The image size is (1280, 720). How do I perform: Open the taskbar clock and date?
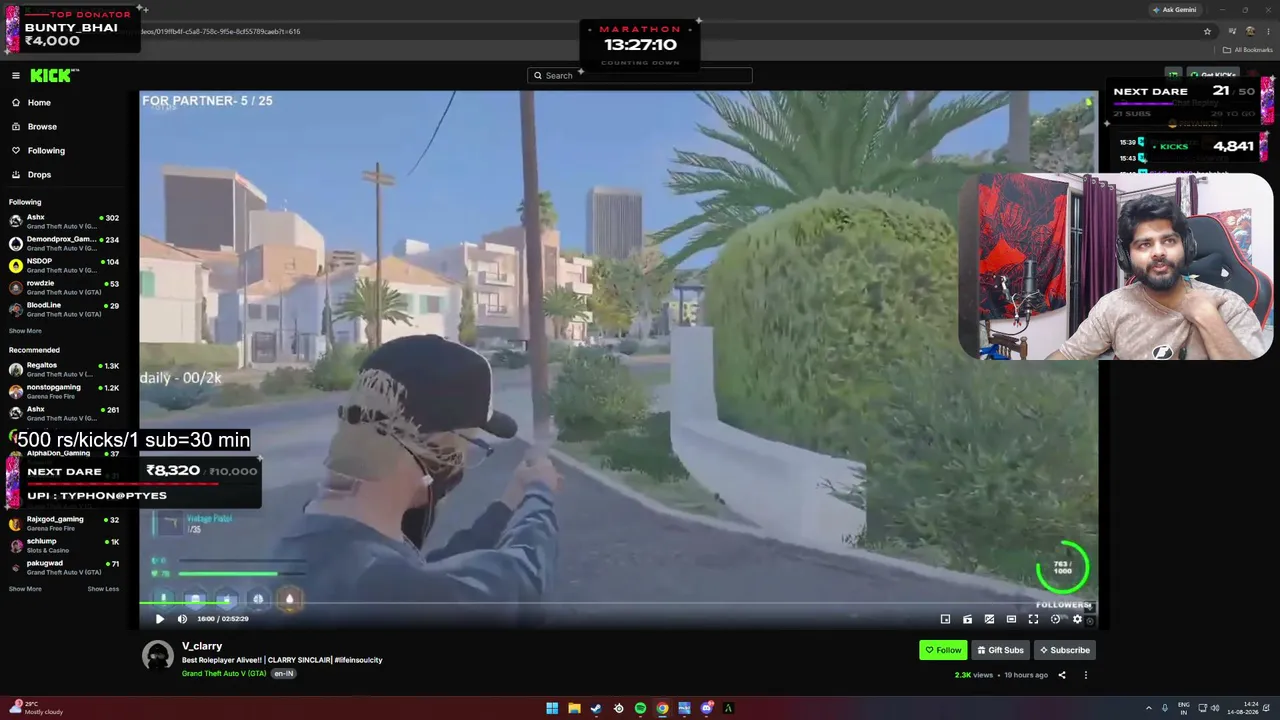pos(1245,709)
